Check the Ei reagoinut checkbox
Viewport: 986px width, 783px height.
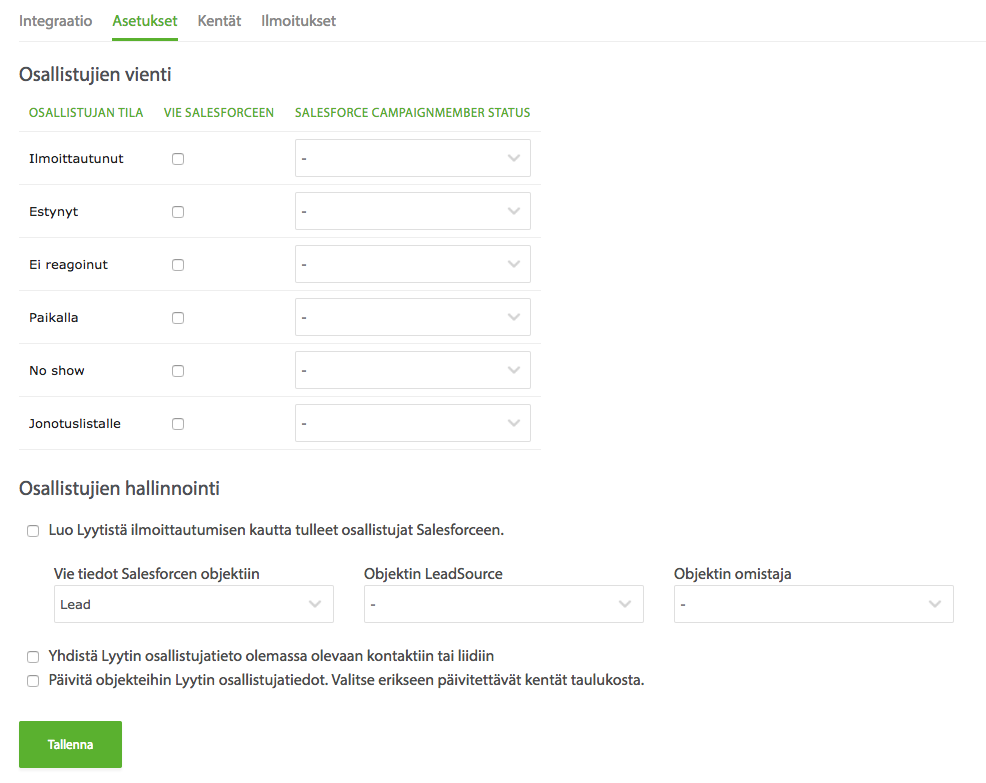pos(178,265)
